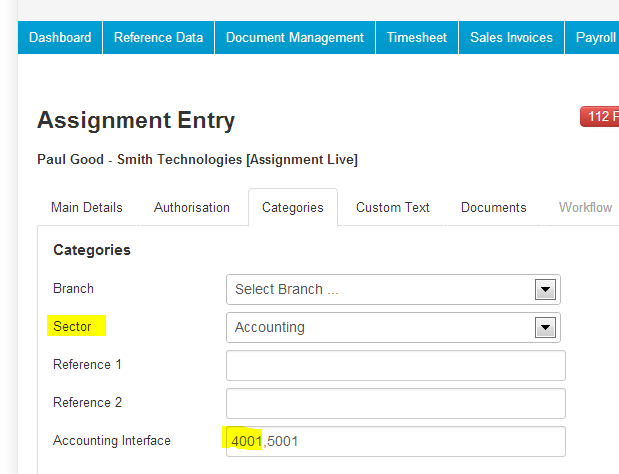Open the Select Branch combo box

point(393,290)
